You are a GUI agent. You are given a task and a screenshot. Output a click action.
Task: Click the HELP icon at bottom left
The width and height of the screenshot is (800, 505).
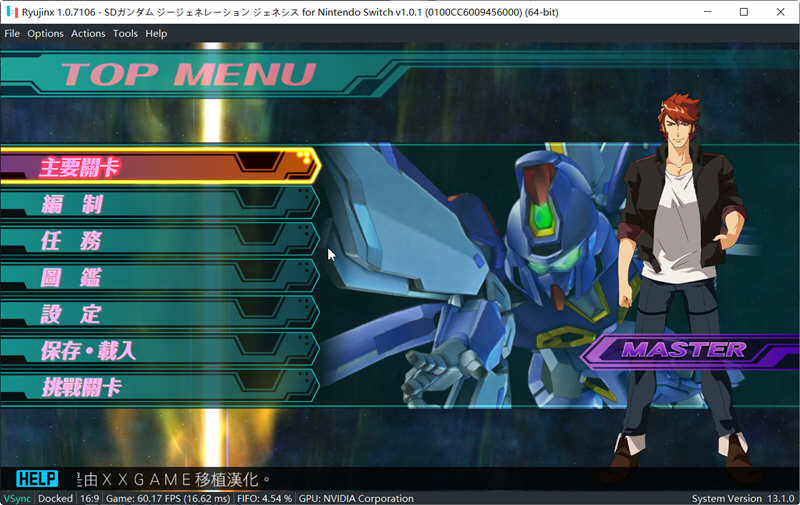[x=37, y=479]
